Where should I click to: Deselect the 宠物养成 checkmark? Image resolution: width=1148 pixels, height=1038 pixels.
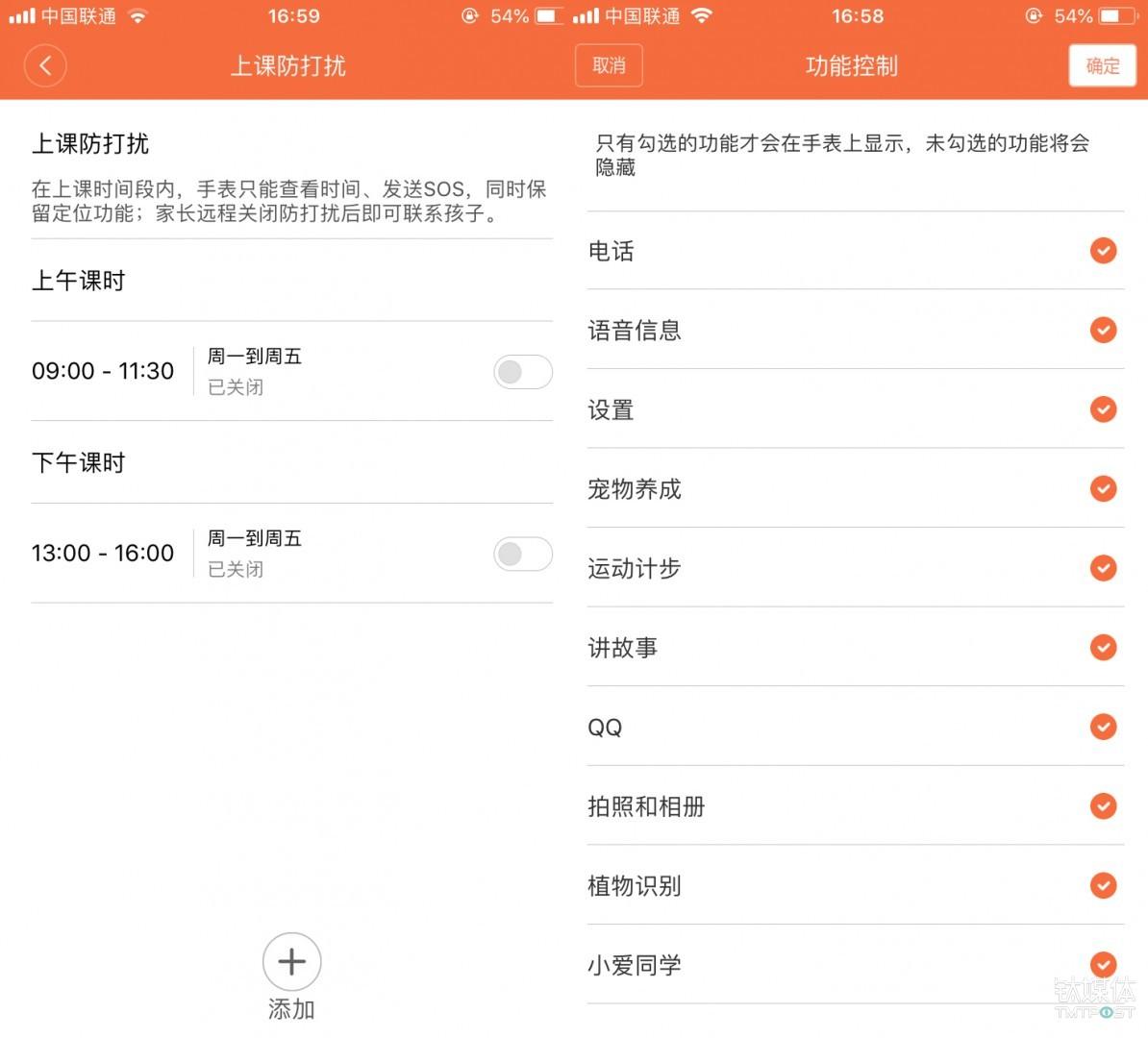point(1103,489)
